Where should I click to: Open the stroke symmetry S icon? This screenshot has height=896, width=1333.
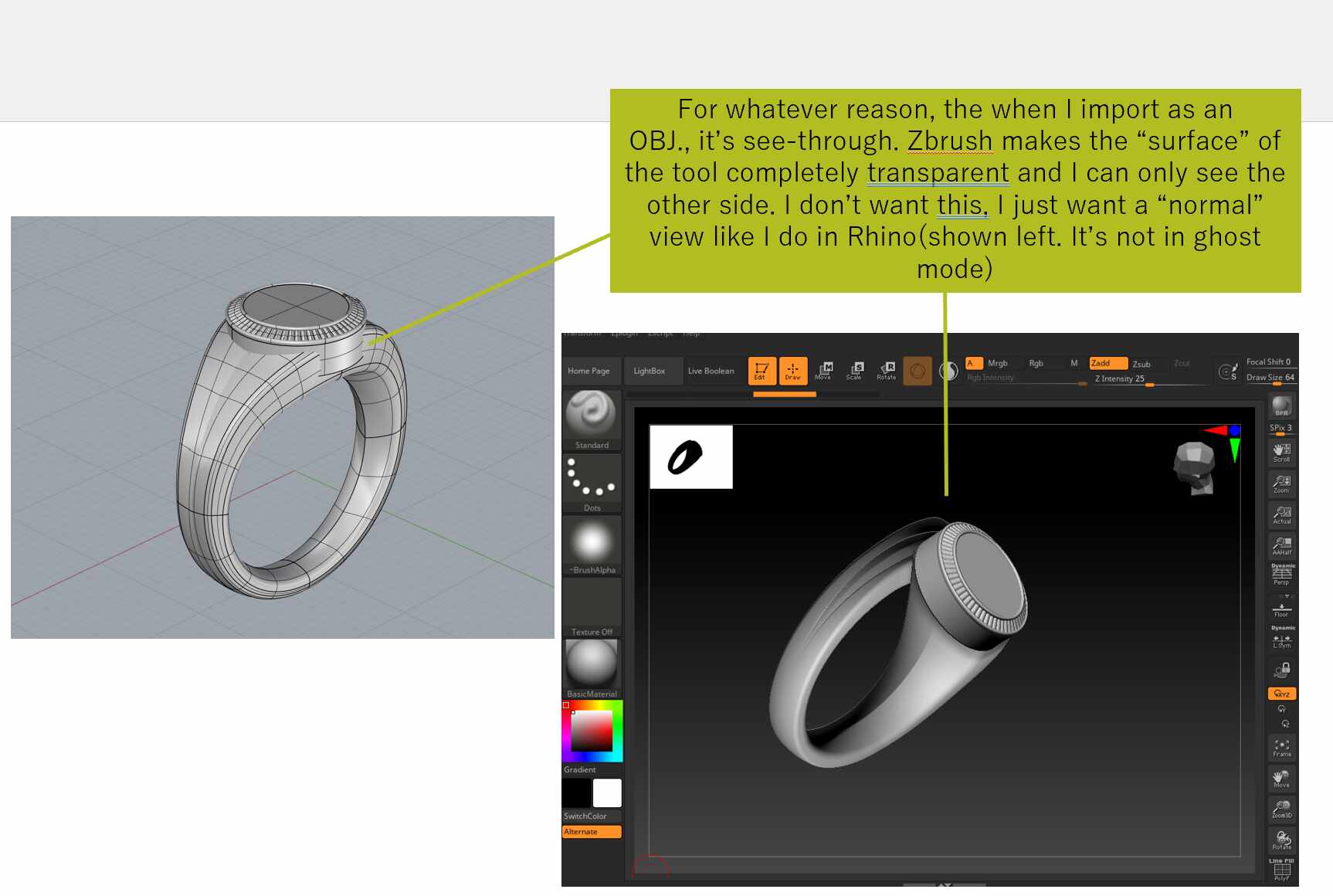click(1228, 372)
